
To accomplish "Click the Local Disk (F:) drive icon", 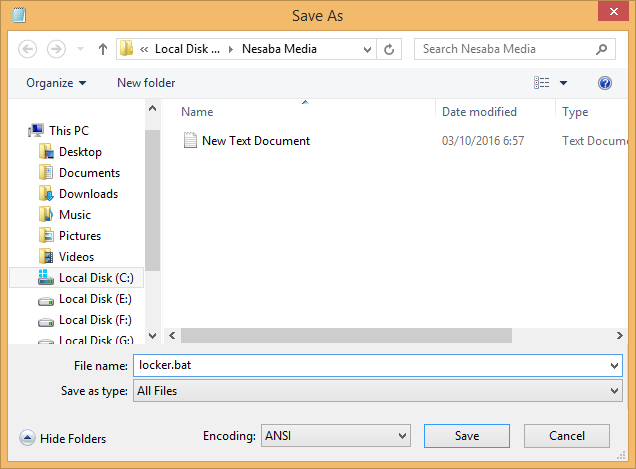I will [46, 322].
